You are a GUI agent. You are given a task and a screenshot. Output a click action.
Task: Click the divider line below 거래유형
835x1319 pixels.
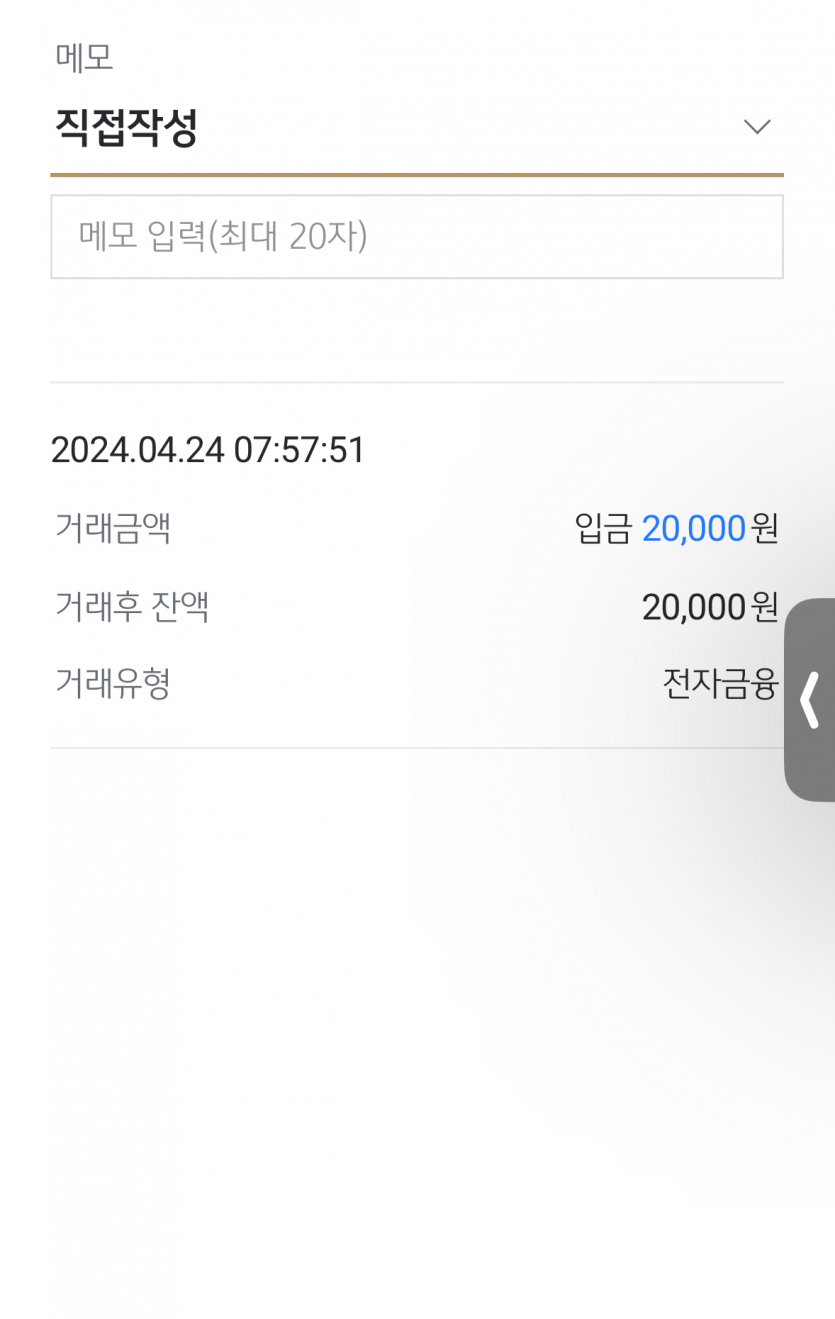[416, 748]
